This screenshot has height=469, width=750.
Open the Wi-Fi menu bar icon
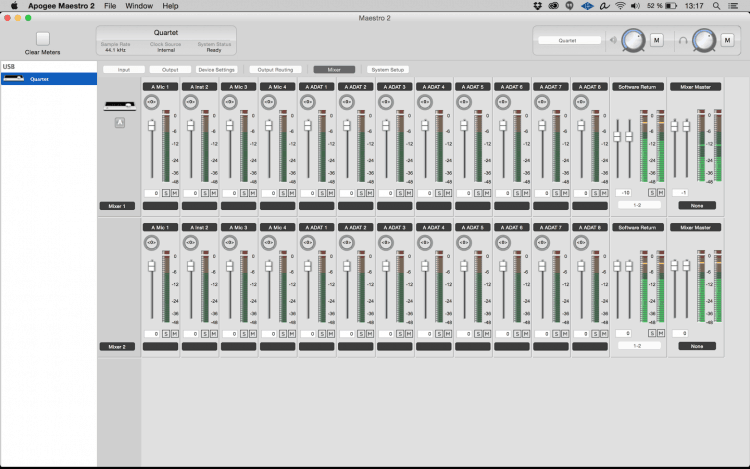pos(620,6)
